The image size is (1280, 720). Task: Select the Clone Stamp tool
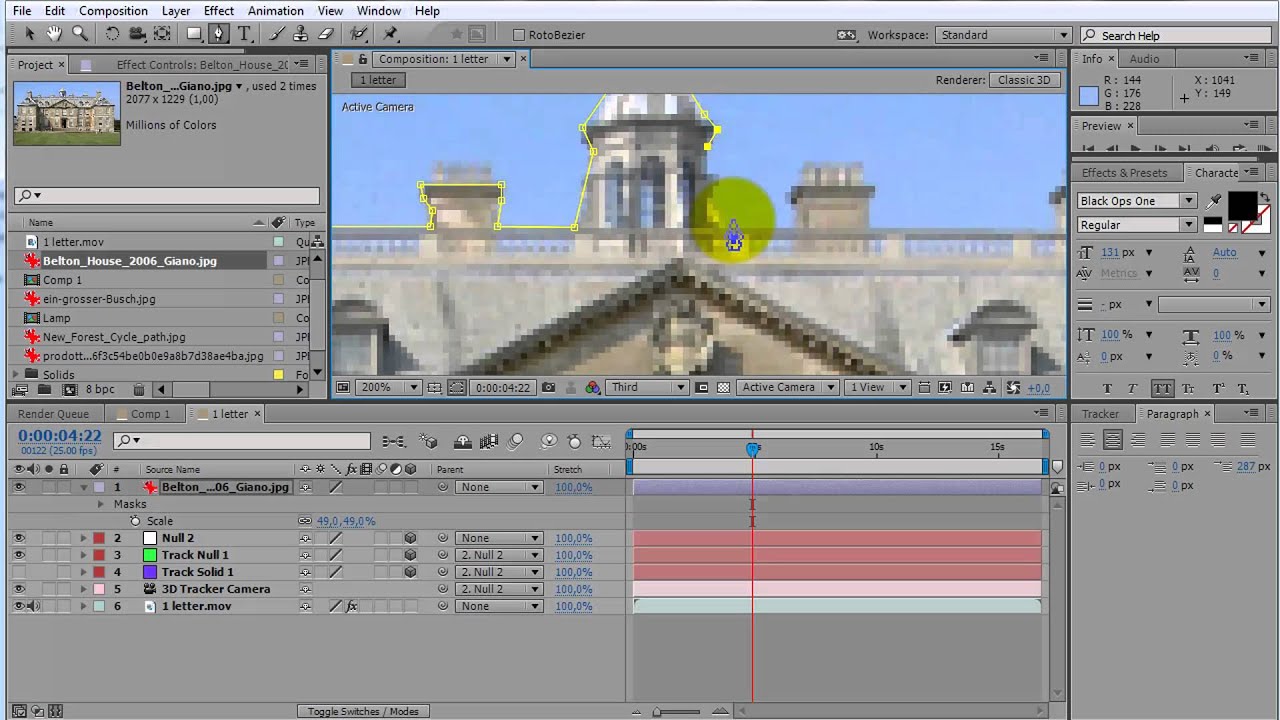300,34
